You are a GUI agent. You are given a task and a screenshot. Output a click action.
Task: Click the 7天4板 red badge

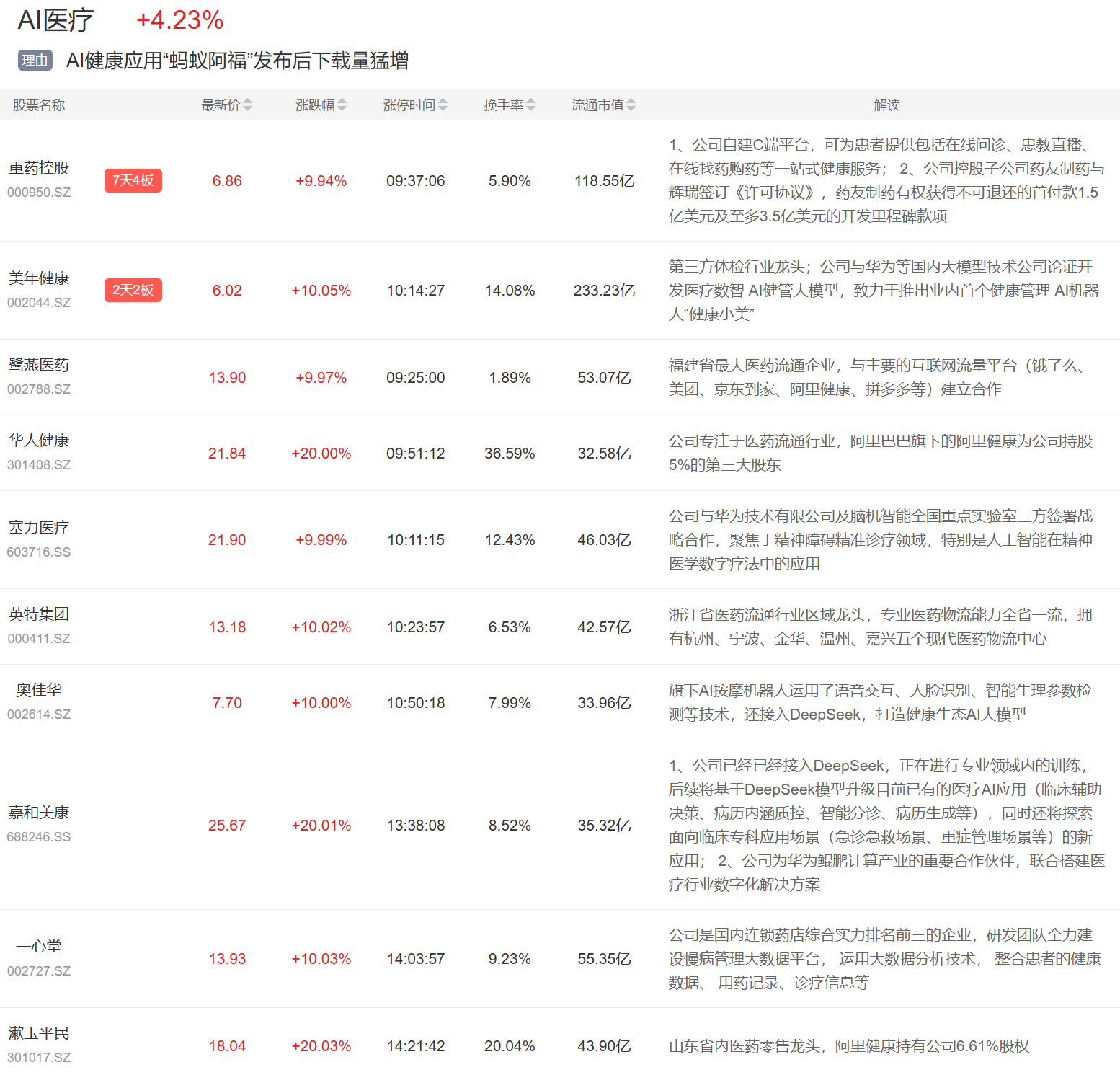pyautogui.click(x=133, y=180)
